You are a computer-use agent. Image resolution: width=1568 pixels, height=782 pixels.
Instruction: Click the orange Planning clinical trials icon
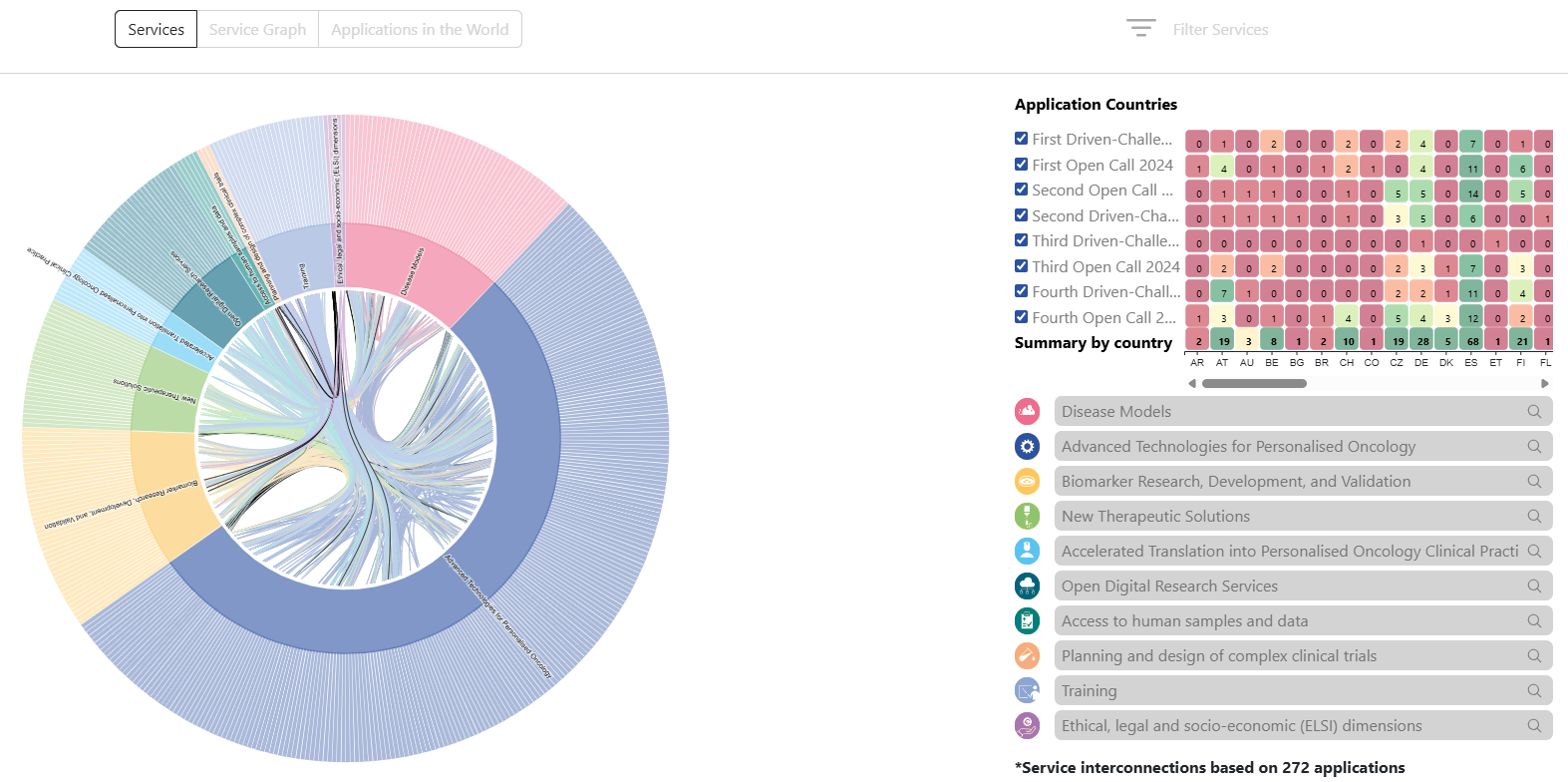tap(1027, 655)
